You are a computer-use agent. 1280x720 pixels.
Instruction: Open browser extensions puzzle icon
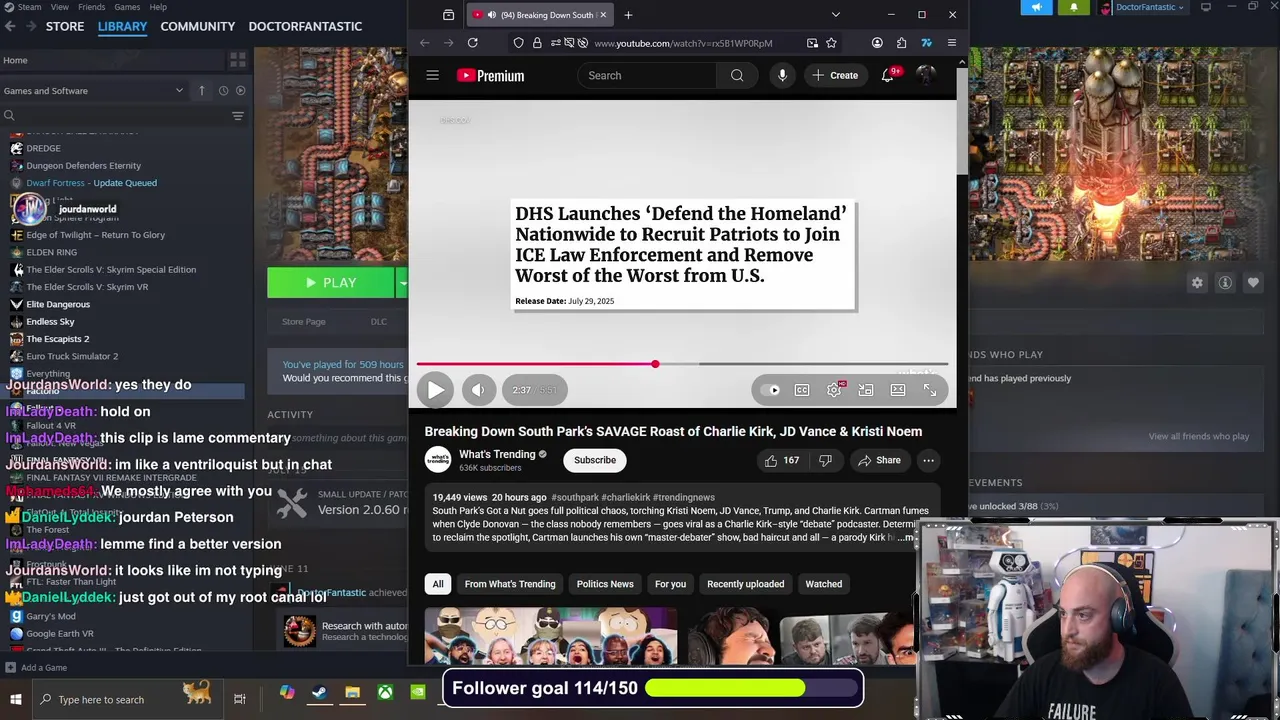coord(901,43)
